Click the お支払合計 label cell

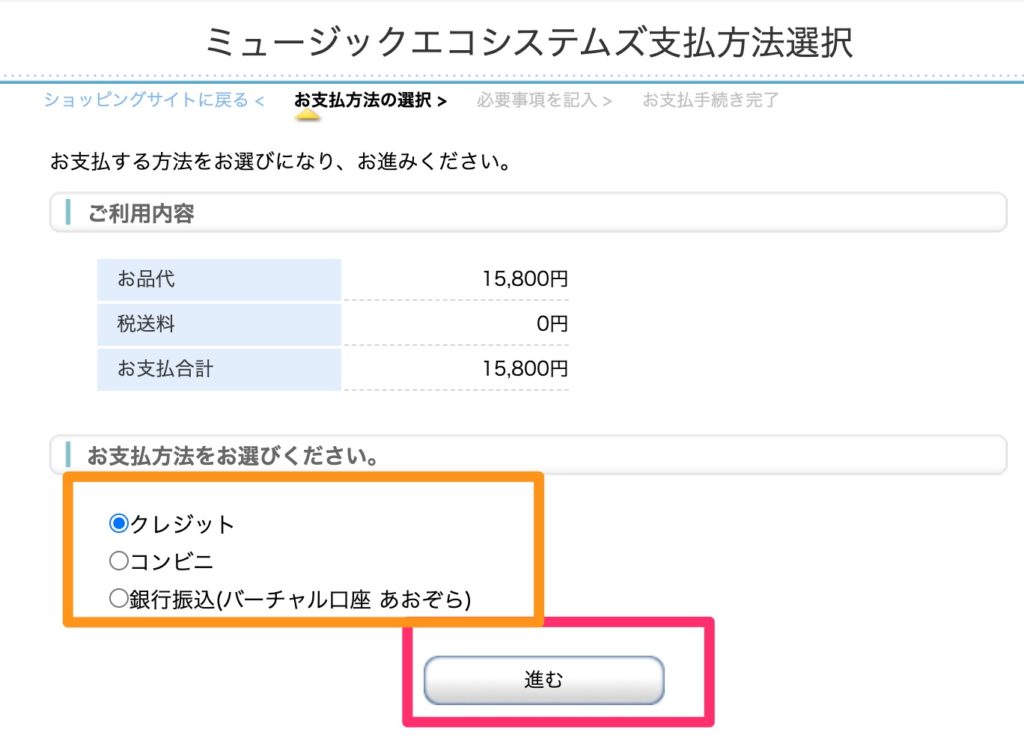click(x=165, y=369)
